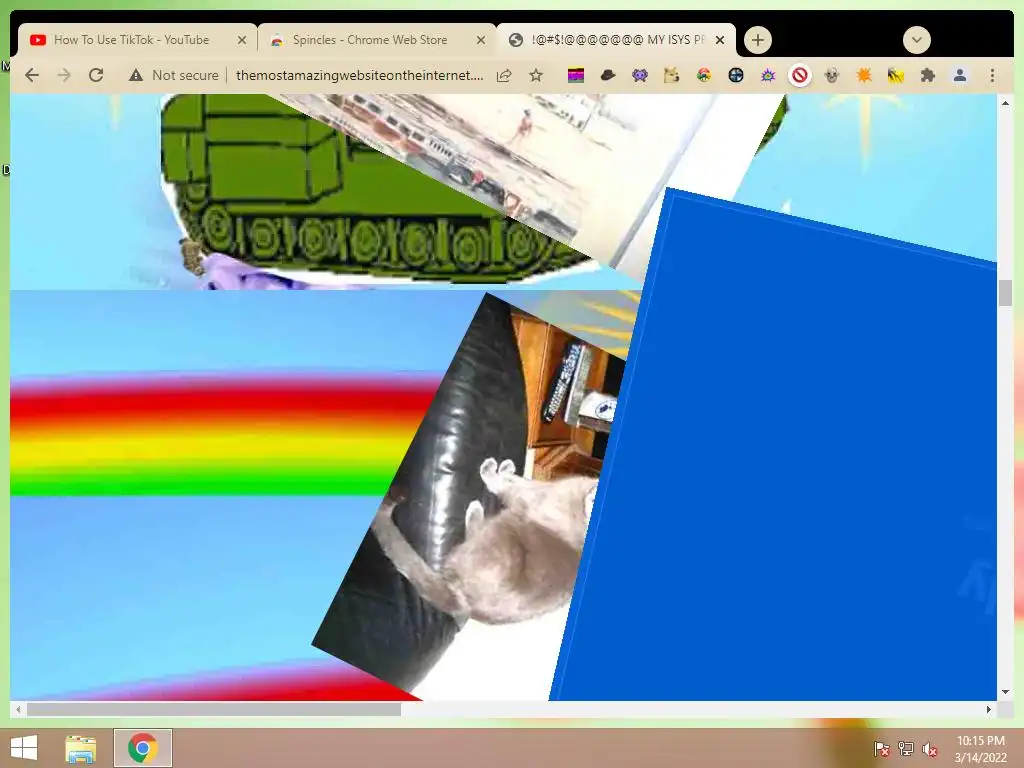This screenshot has height=768, width=1024.
Task: Open the striped purple rectangle extension
Action: tap(575, 76)
